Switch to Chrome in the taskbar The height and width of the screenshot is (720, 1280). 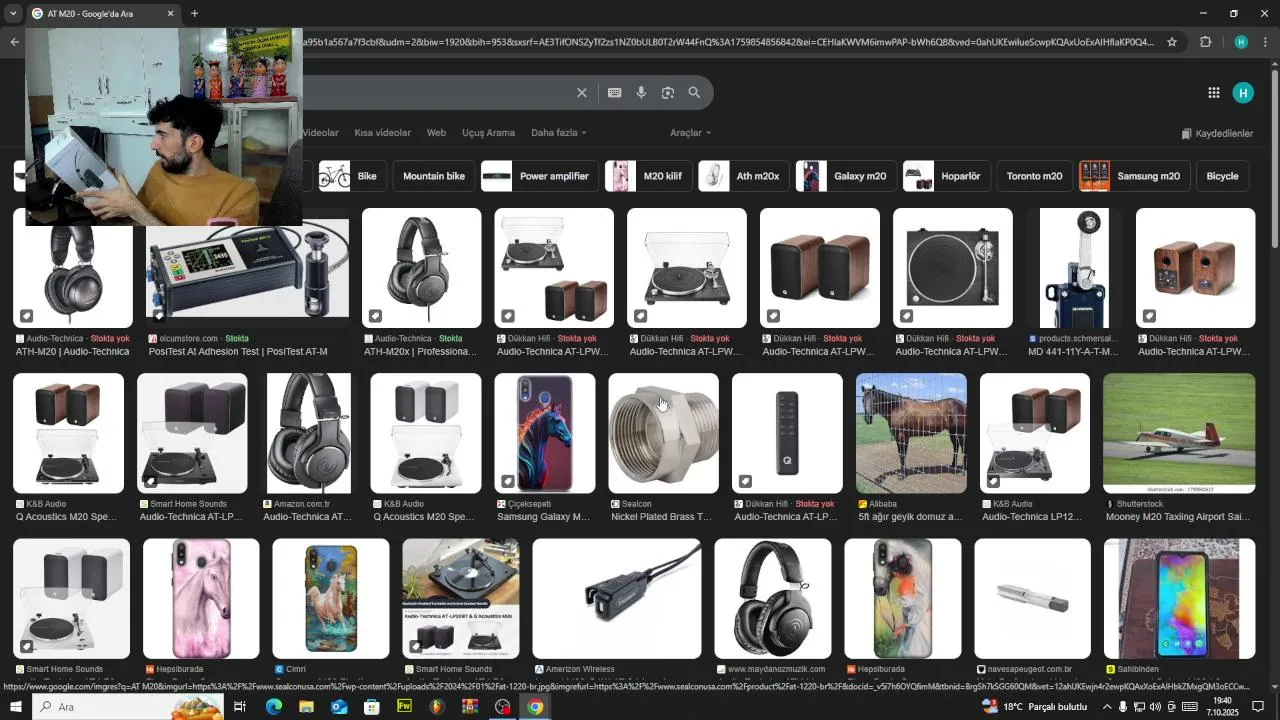click(x=535, y=707)
